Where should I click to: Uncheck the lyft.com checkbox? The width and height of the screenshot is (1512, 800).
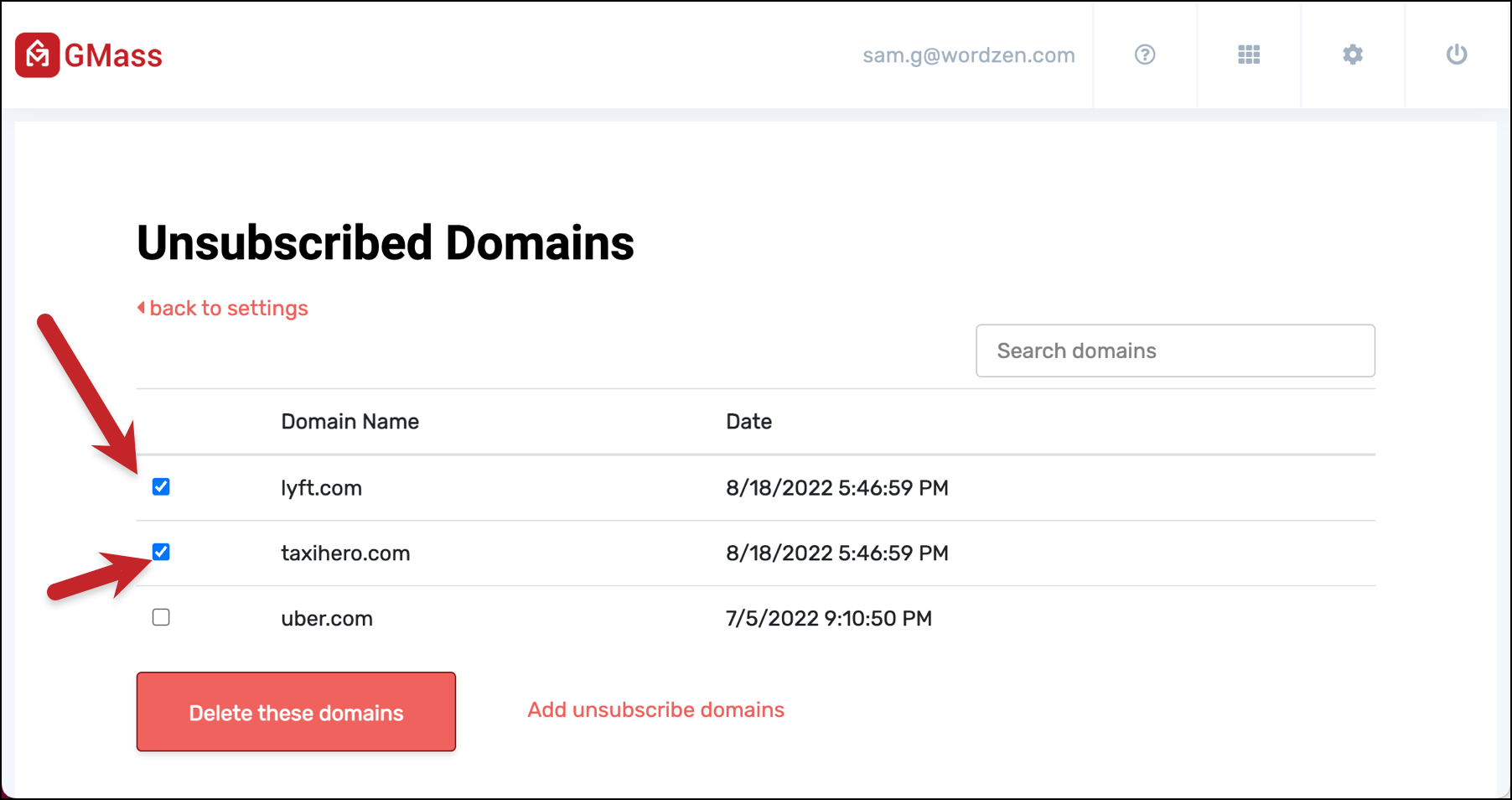coord(161,486)
